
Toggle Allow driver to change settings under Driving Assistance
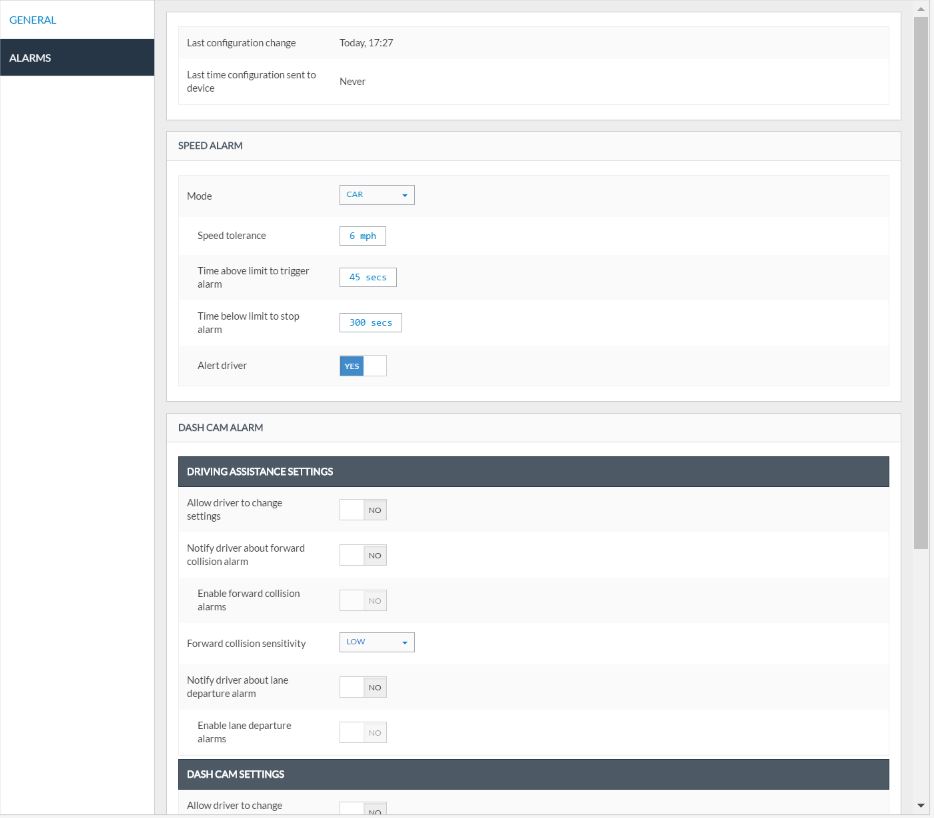click(363, 510)
